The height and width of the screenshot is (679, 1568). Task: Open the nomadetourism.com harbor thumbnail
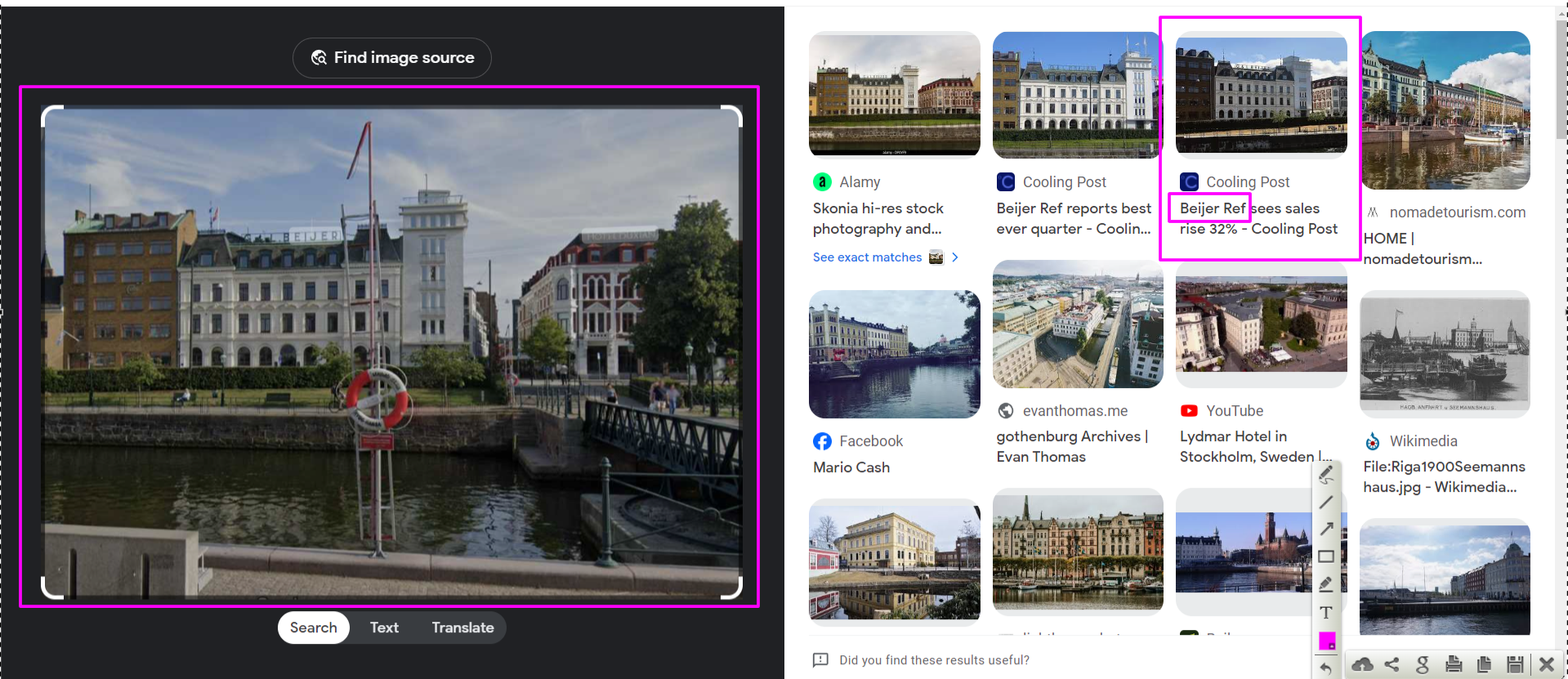coord(1445,110)
